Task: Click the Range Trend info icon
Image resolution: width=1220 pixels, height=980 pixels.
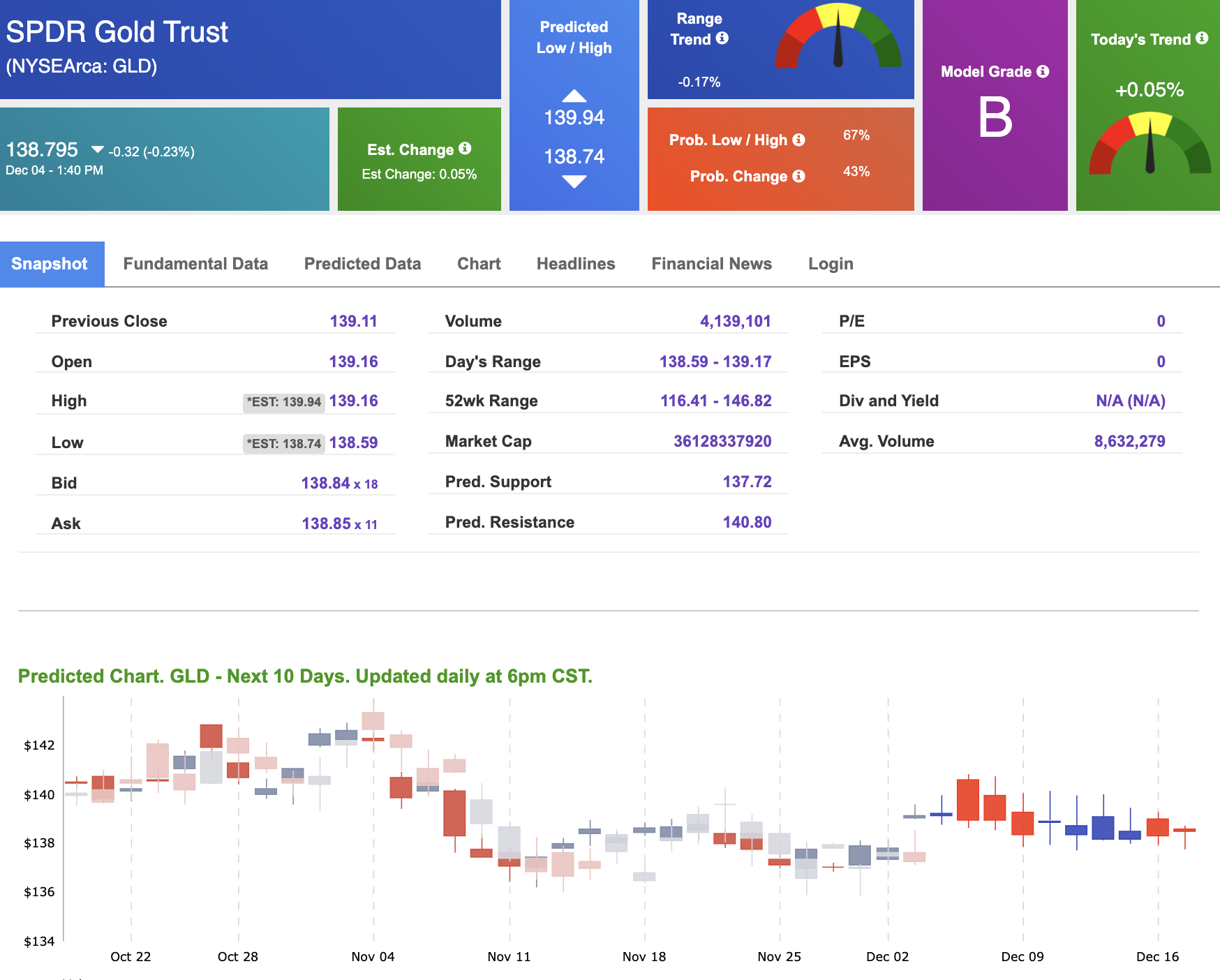Action: (x=722, y=38)
